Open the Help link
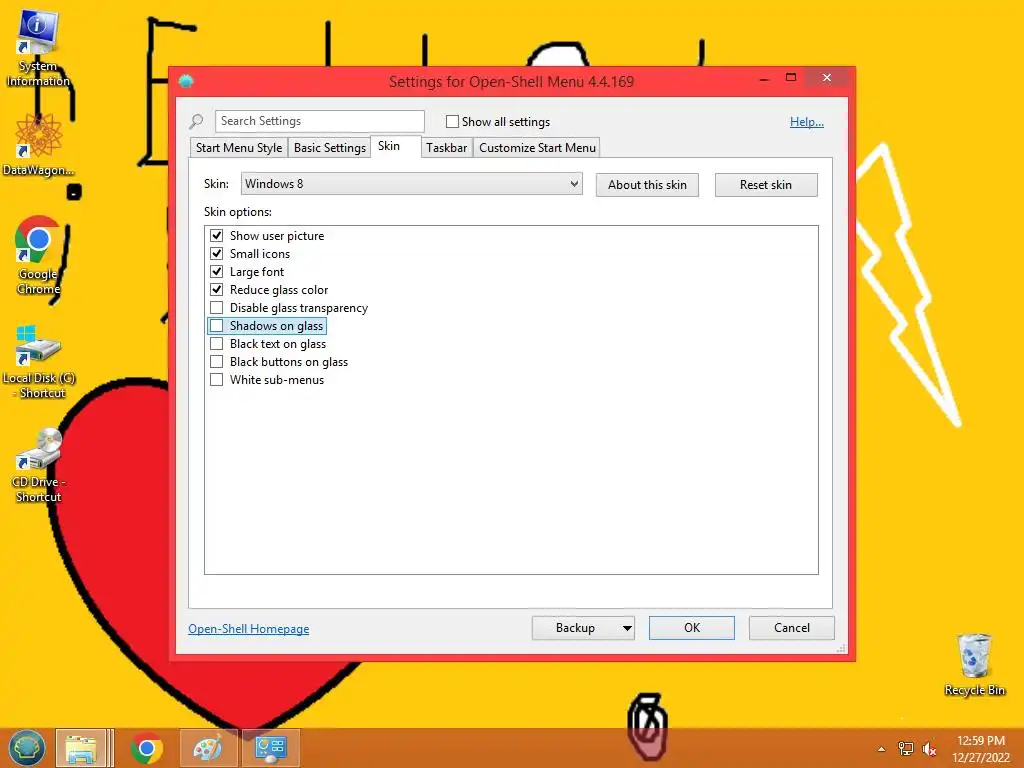The width and height of the screenshot is (1024, 768). pyautogui.click(x=807, y=121)
